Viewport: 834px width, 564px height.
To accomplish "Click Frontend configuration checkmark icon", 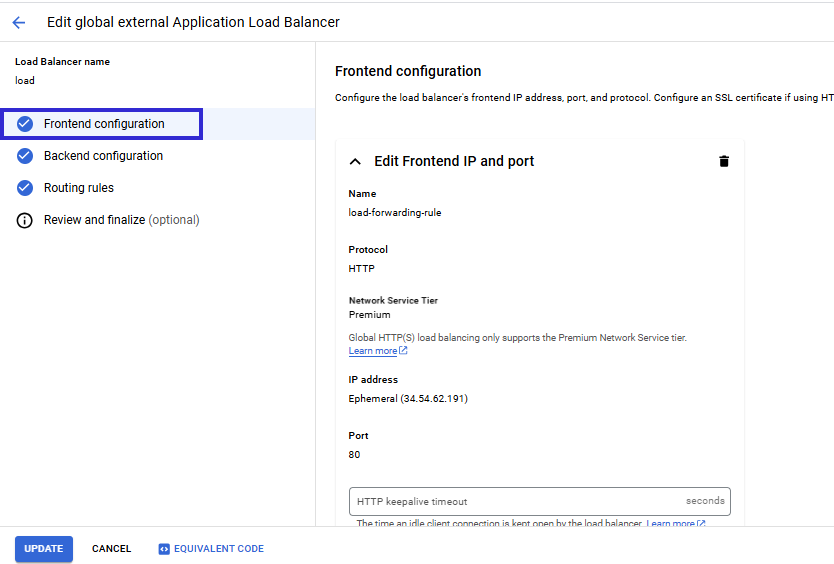I will pos(25,124).
